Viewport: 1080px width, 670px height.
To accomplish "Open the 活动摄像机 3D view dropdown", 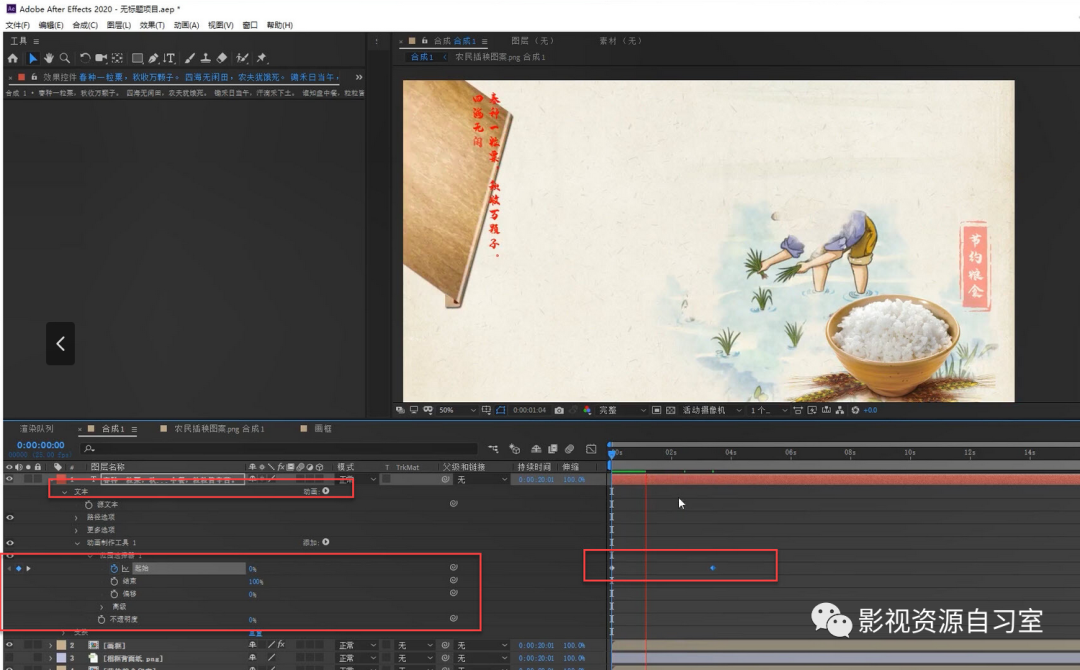I will 712,410.
